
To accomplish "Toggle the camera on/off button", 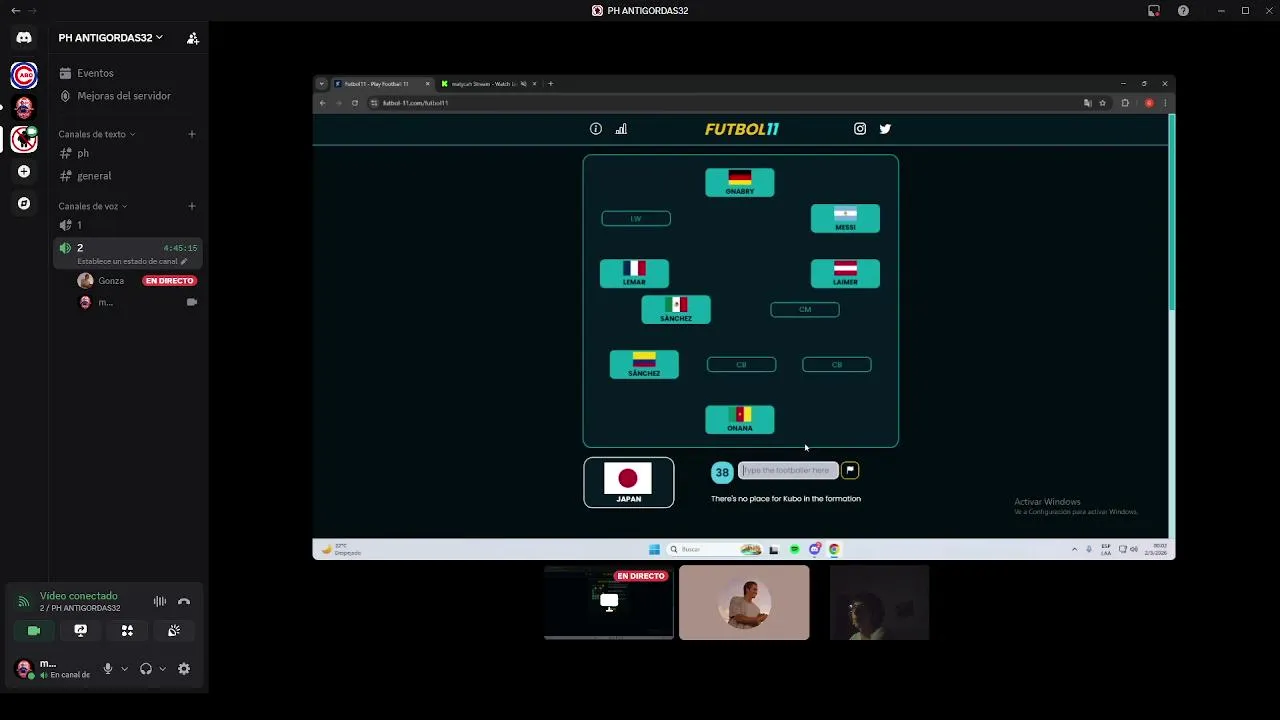I will tap(34, 630).
